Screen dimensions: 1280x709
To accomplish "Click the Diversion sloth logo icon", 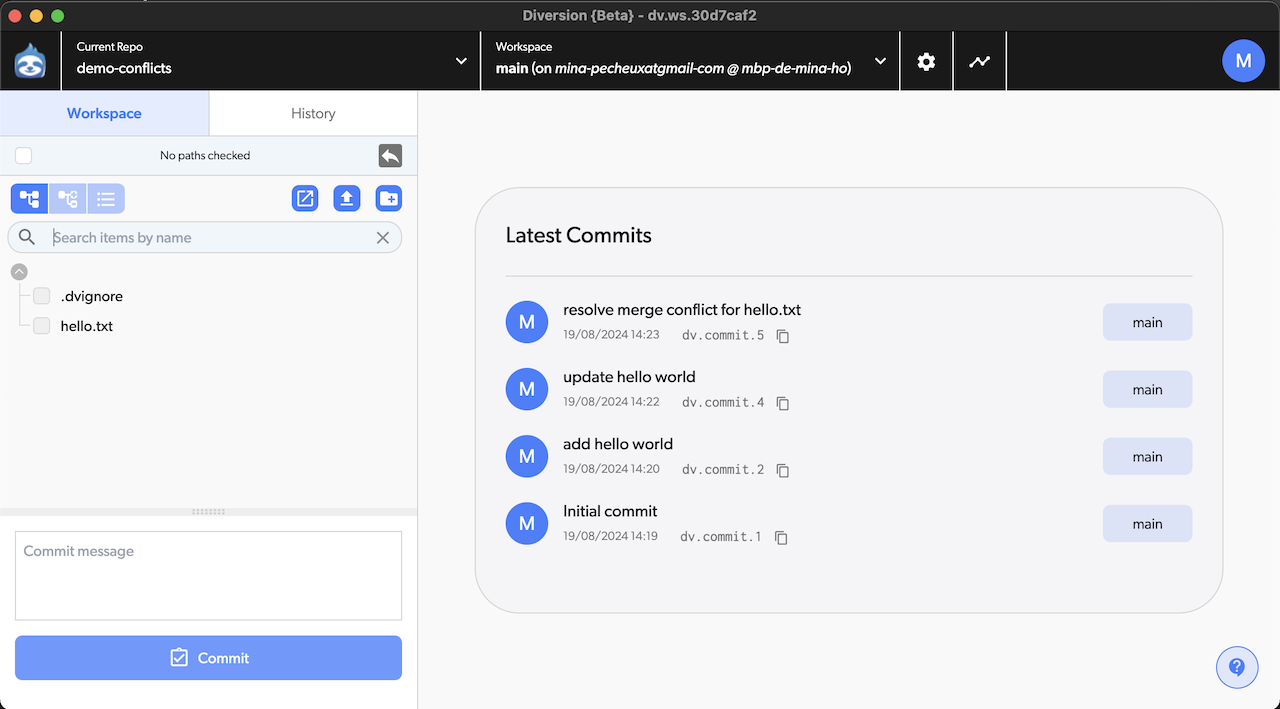I will pyautogui.click(x=30, y=61).
